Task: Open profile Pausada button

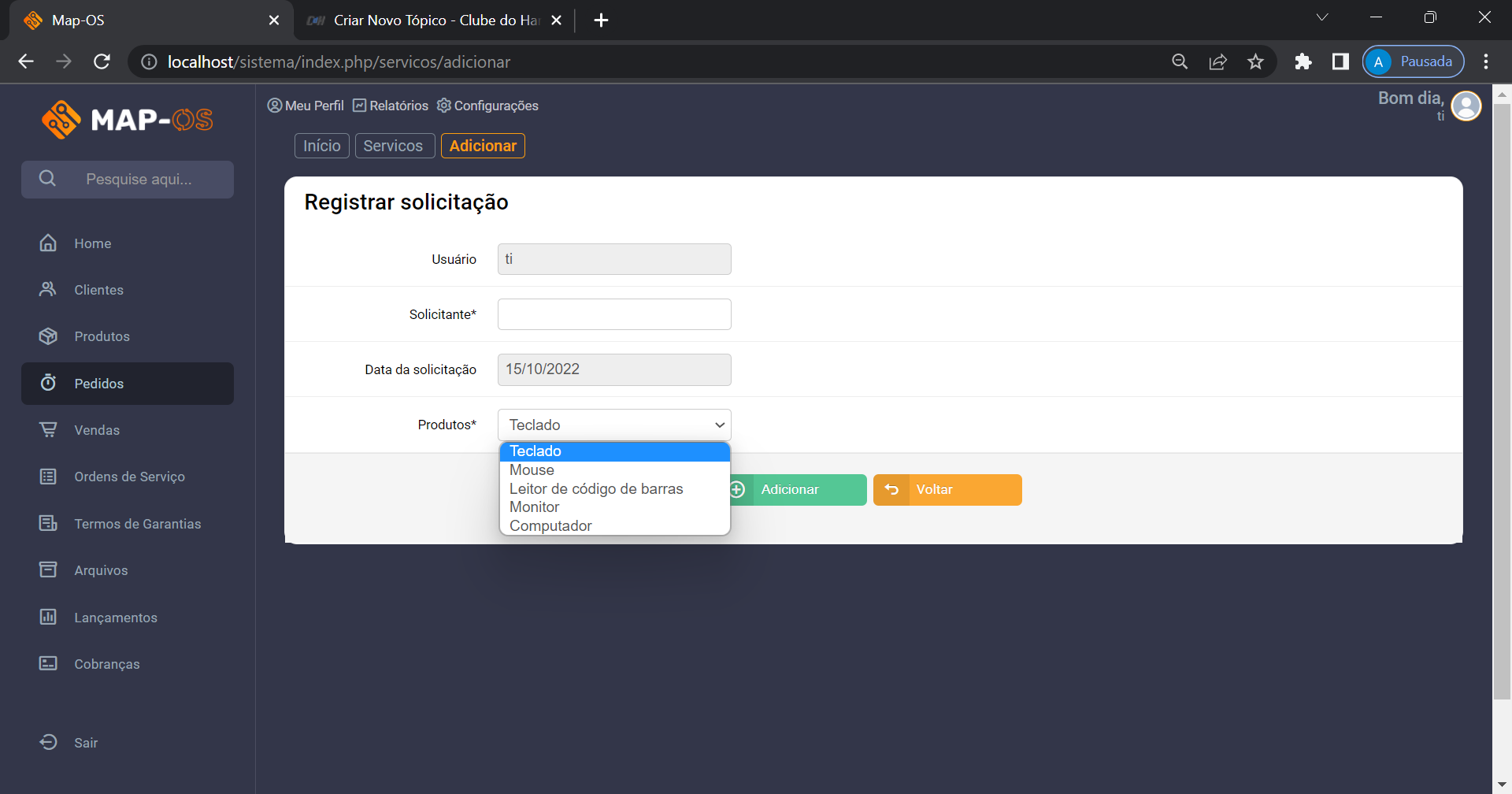Action: tap(1413, 61)
